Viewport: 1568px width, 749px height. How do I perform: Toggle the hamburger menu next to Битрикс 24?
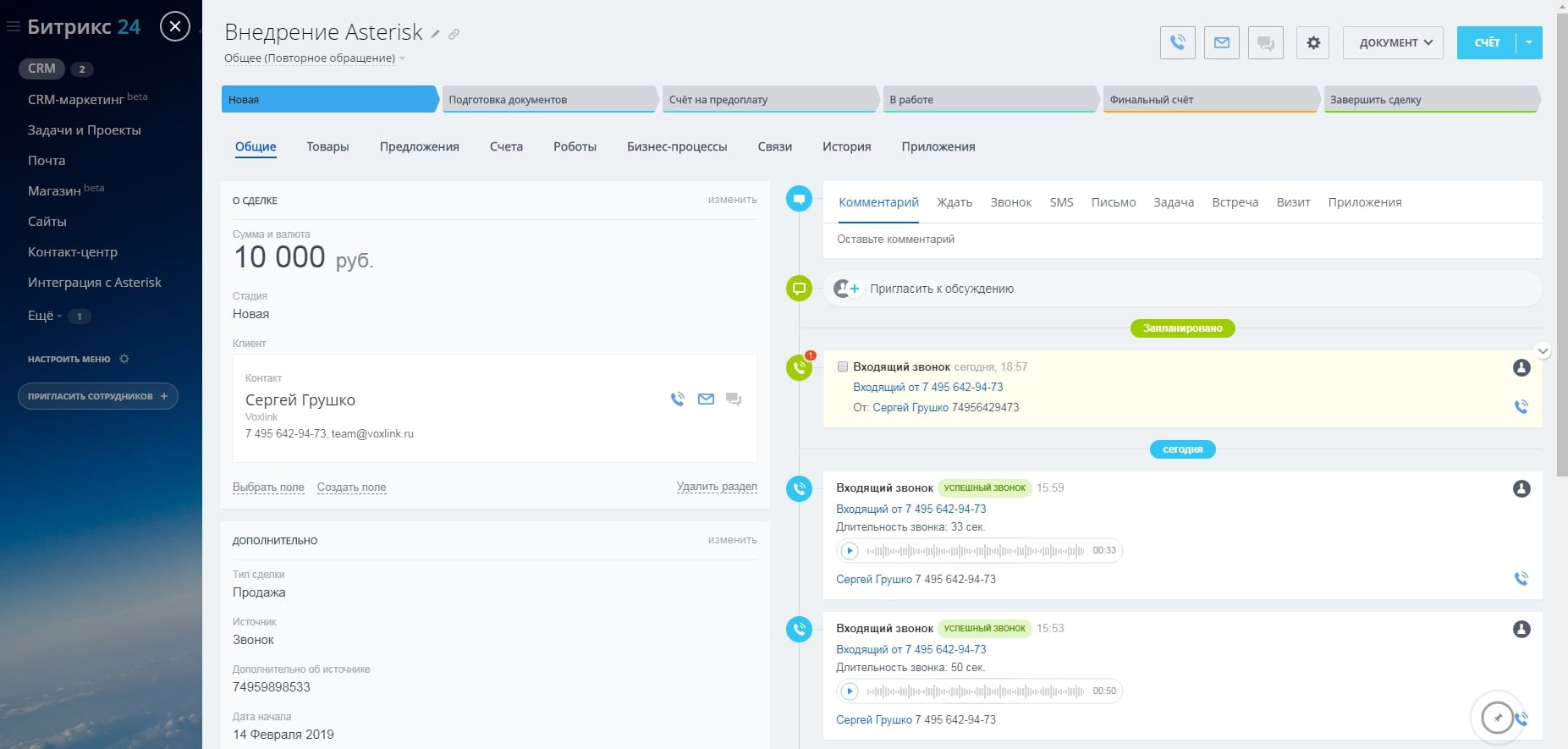point(13,27)
